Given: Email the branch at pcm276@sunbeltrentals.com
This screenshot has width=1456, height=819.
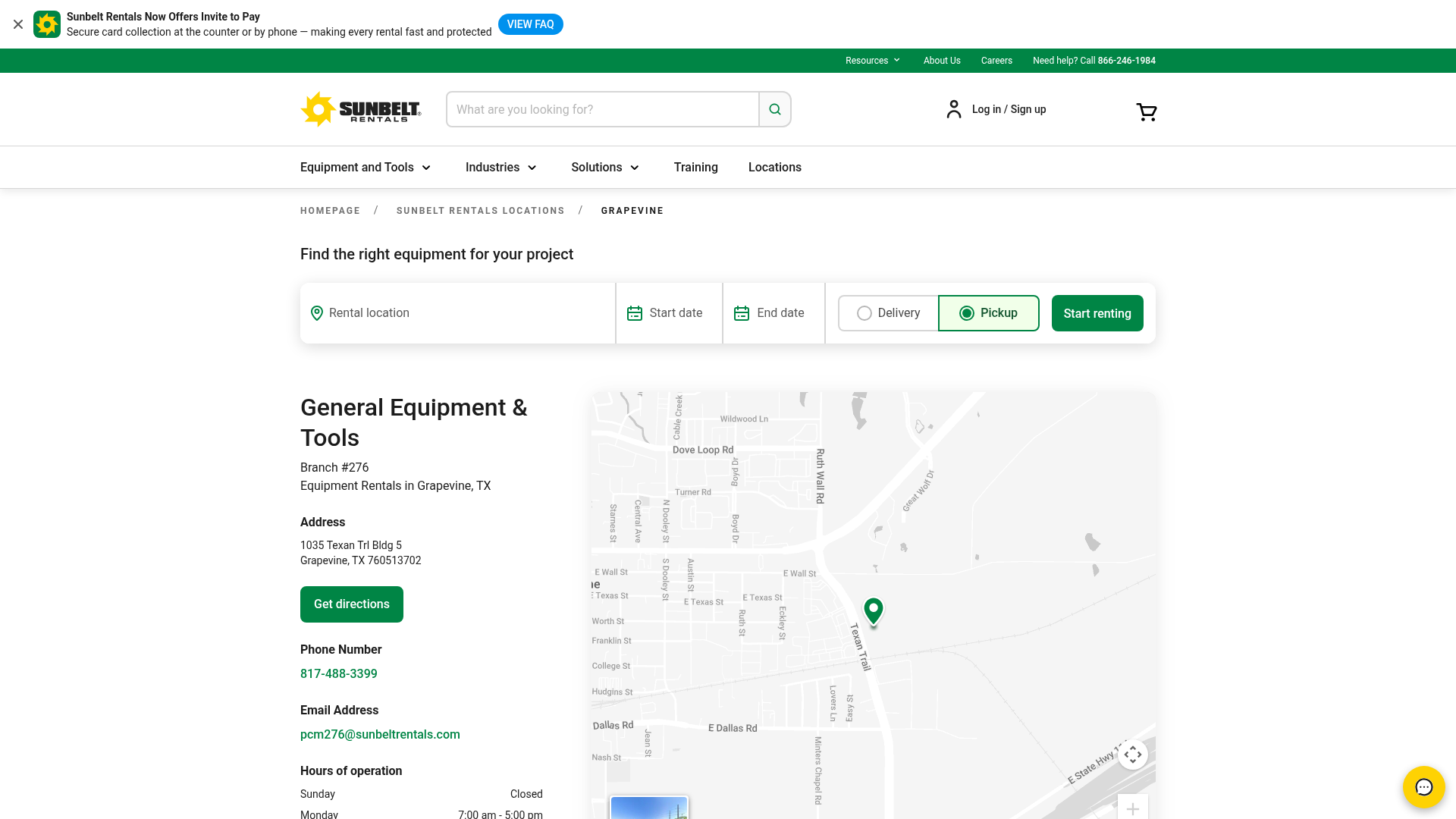Looking at the screenshot, I should click(x=380, y=734).
